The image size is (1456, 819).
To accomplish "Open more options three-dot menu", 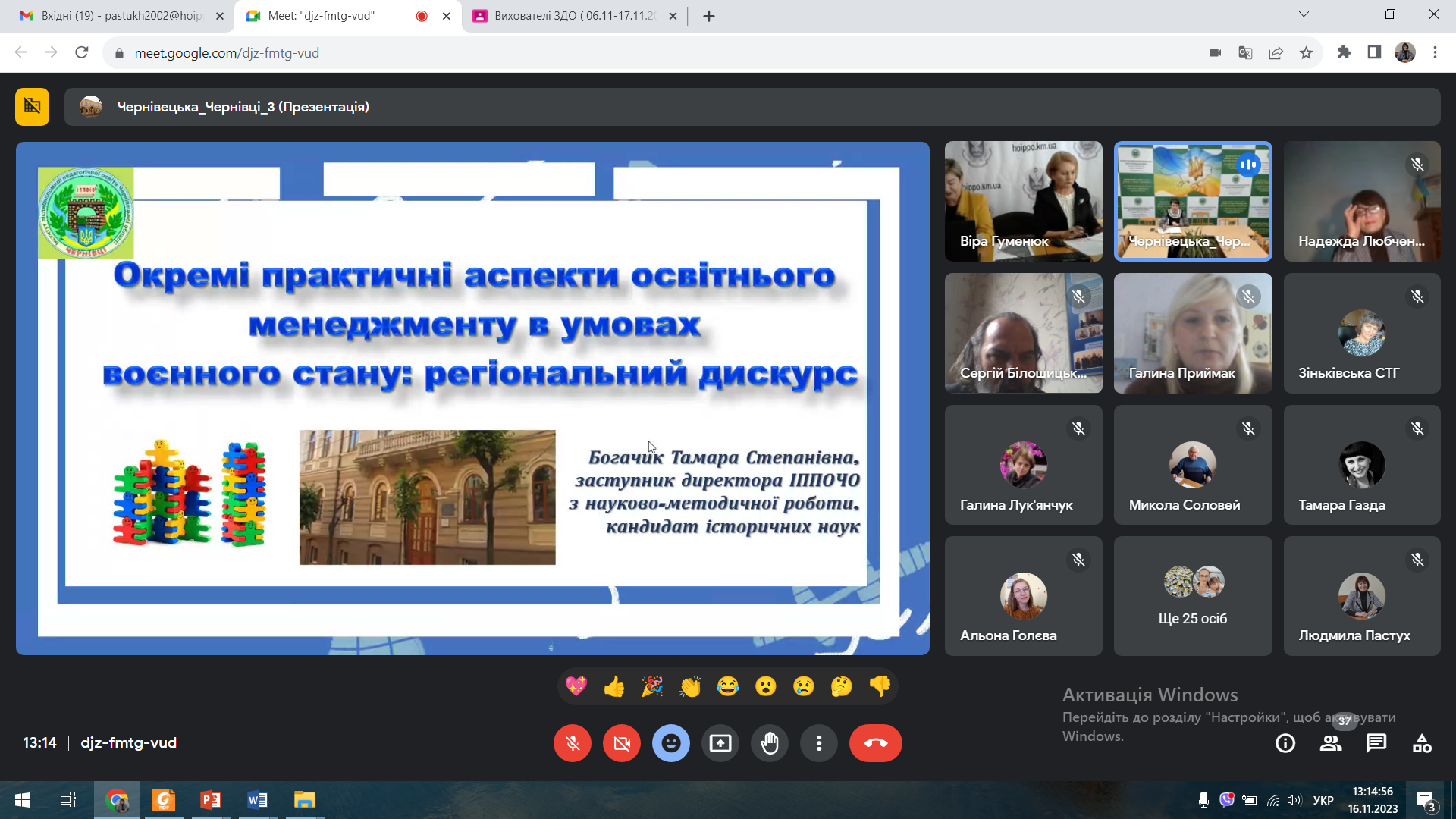I will point(819,743).
